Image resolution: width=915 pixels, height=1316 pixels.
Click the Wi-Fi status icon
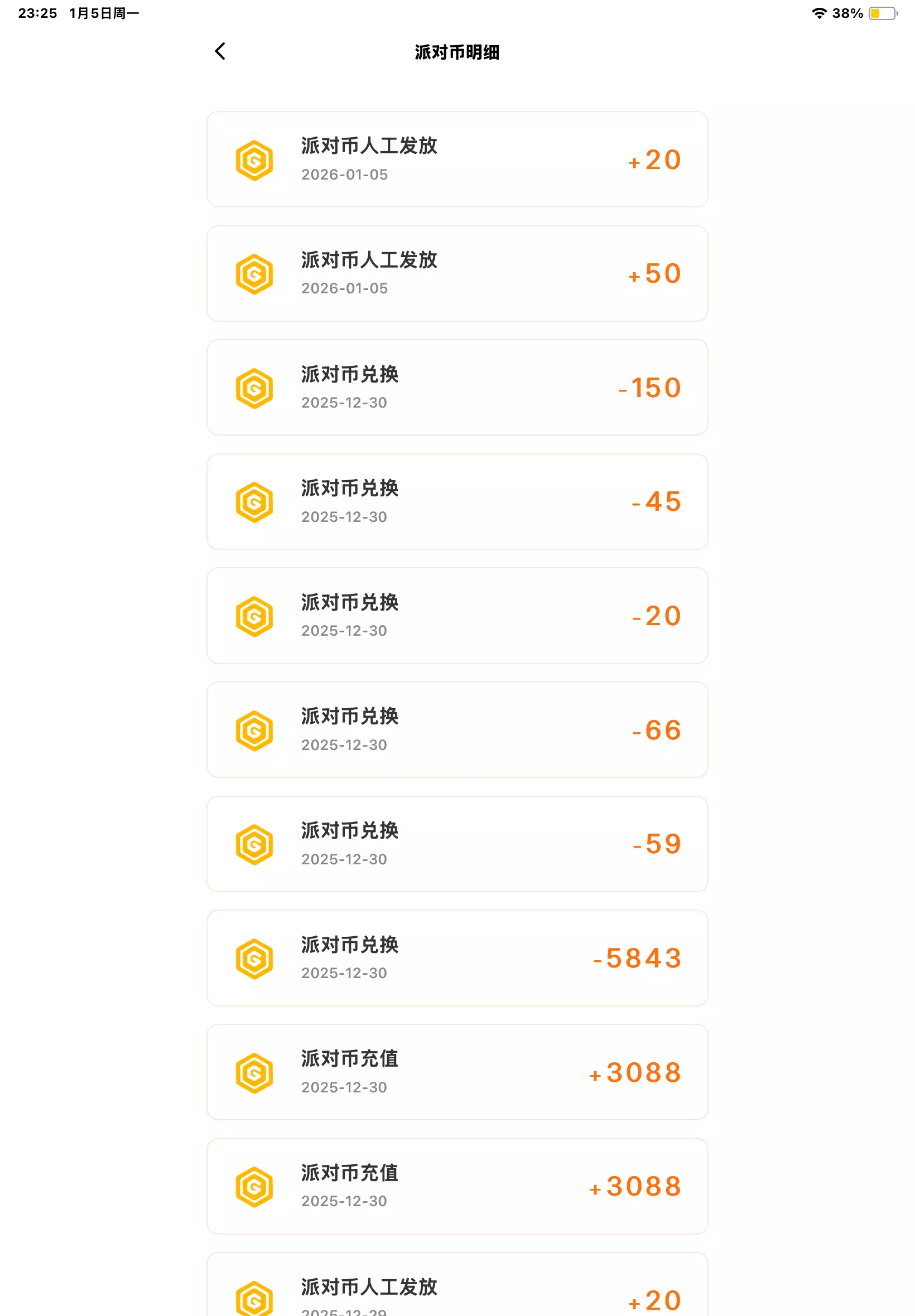(818, 13)
